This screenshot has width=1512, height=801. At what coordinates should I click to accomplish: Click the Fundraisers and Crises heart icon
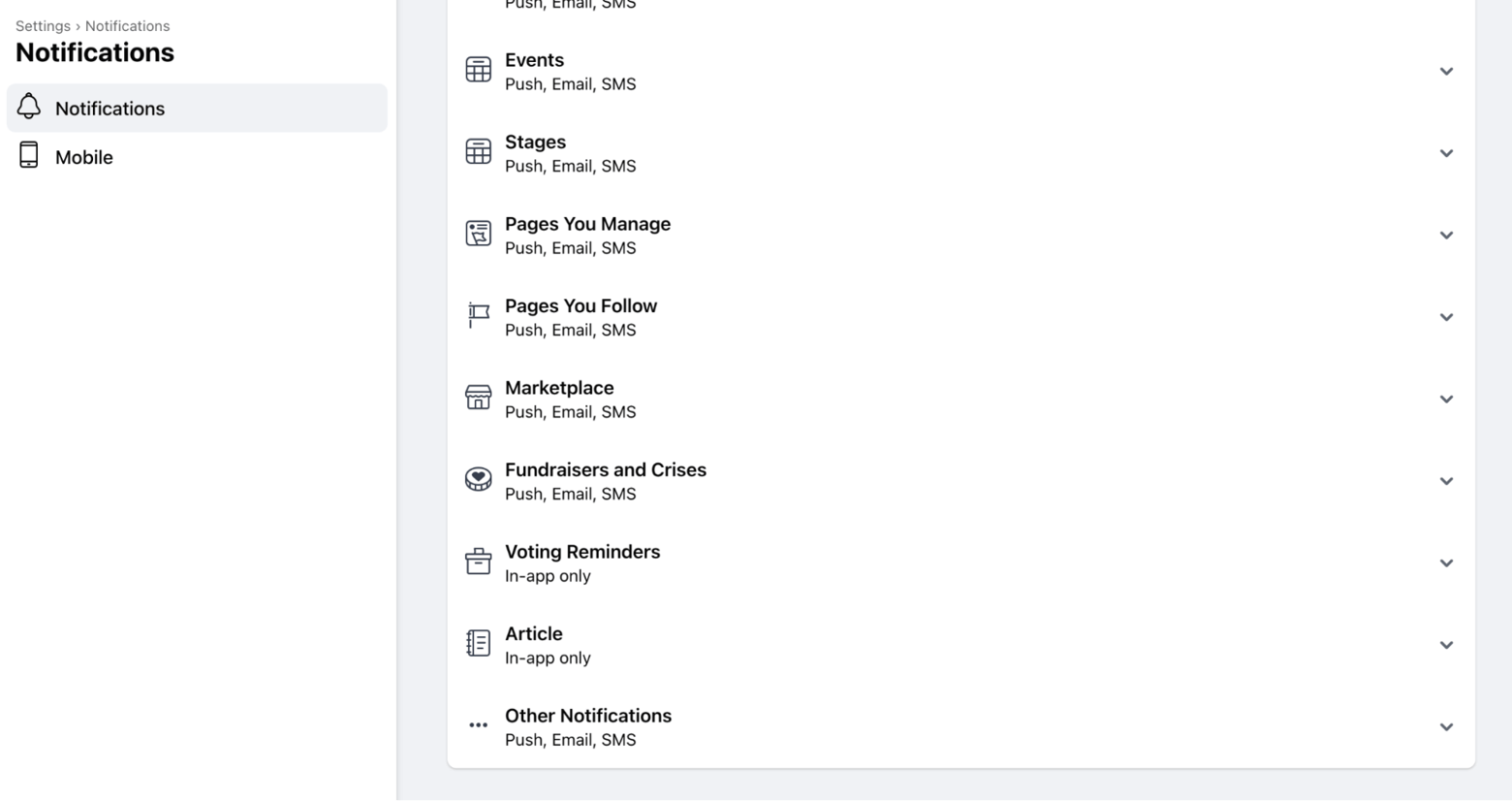478,479
